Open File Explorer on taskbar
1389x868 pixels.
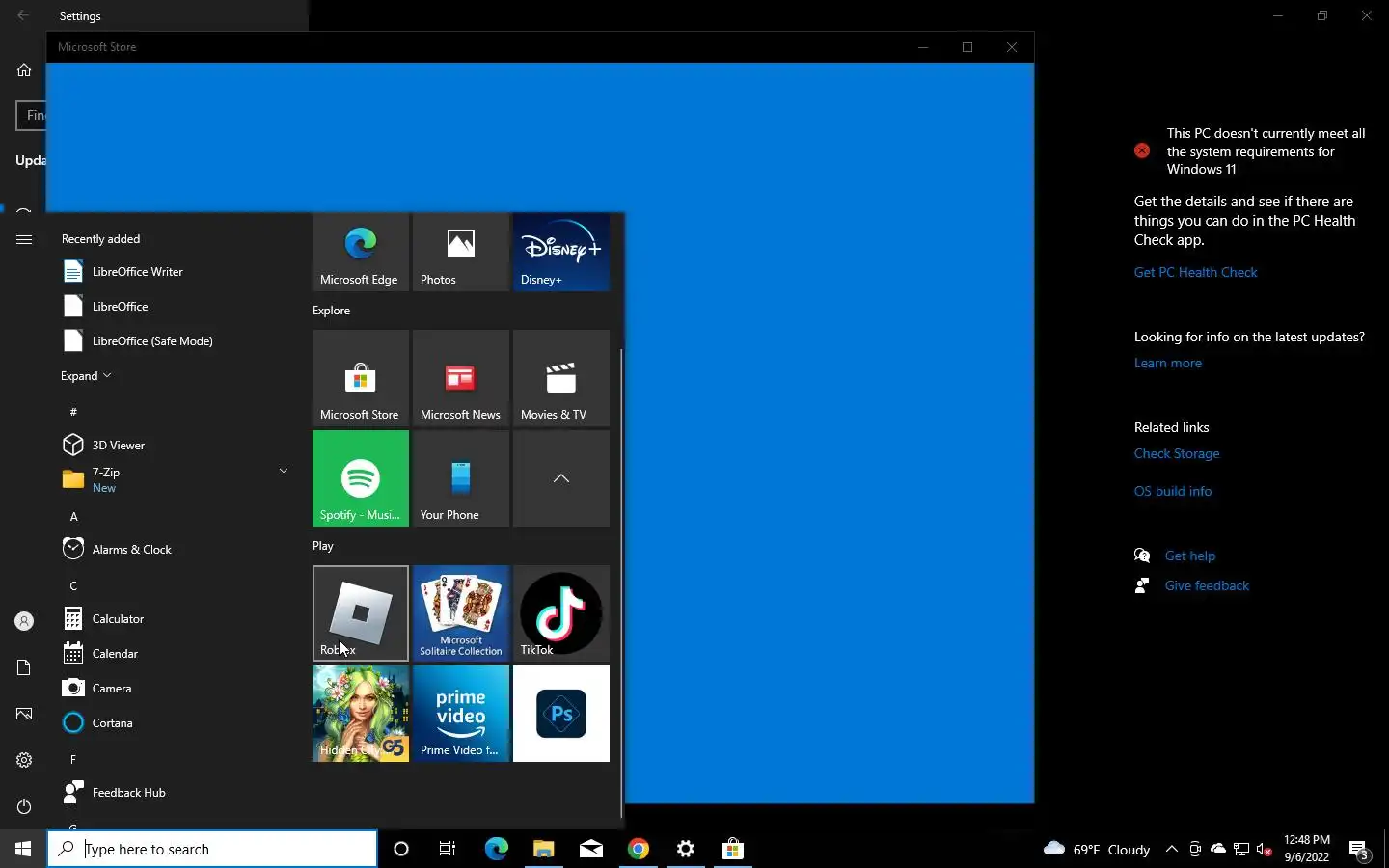click(x=544, y=849)
